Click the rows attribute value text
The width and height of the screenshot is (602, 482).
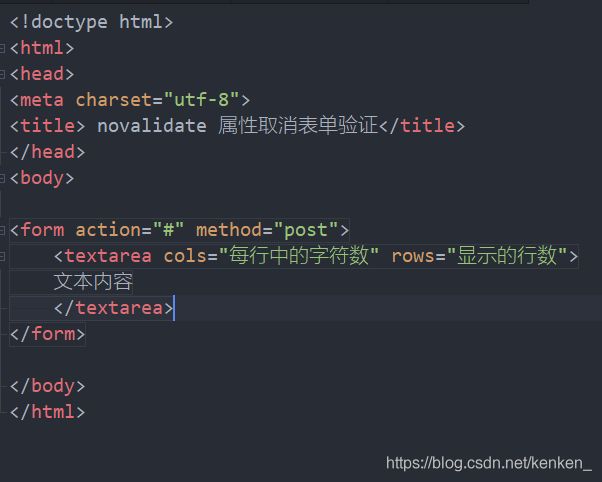click(x=507, y=256)
